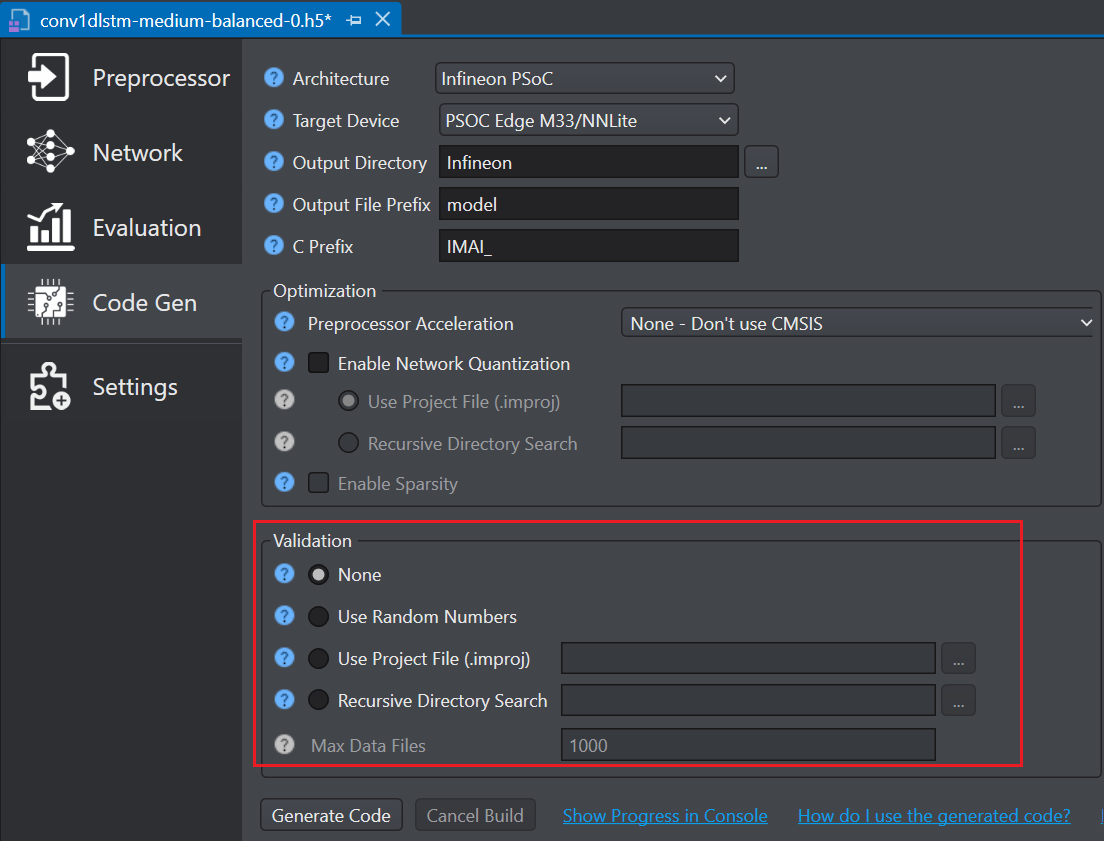Browse for Optimization recursive search directory
The width and height of the screenshot is (1104, 841).
(x=1018, y=443)
